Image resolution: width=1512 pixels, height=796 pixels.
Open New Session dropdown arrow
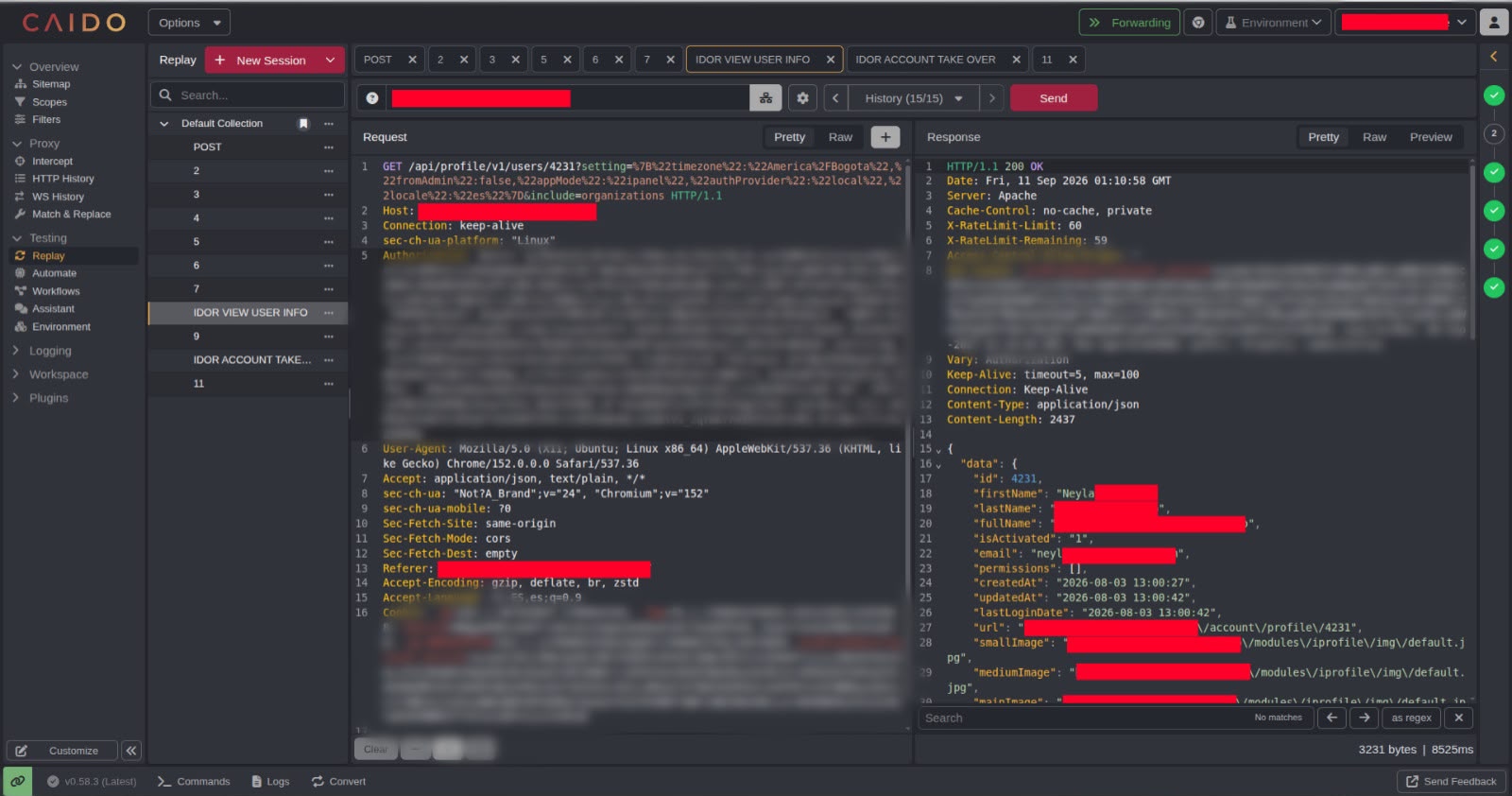pos(330,61)
